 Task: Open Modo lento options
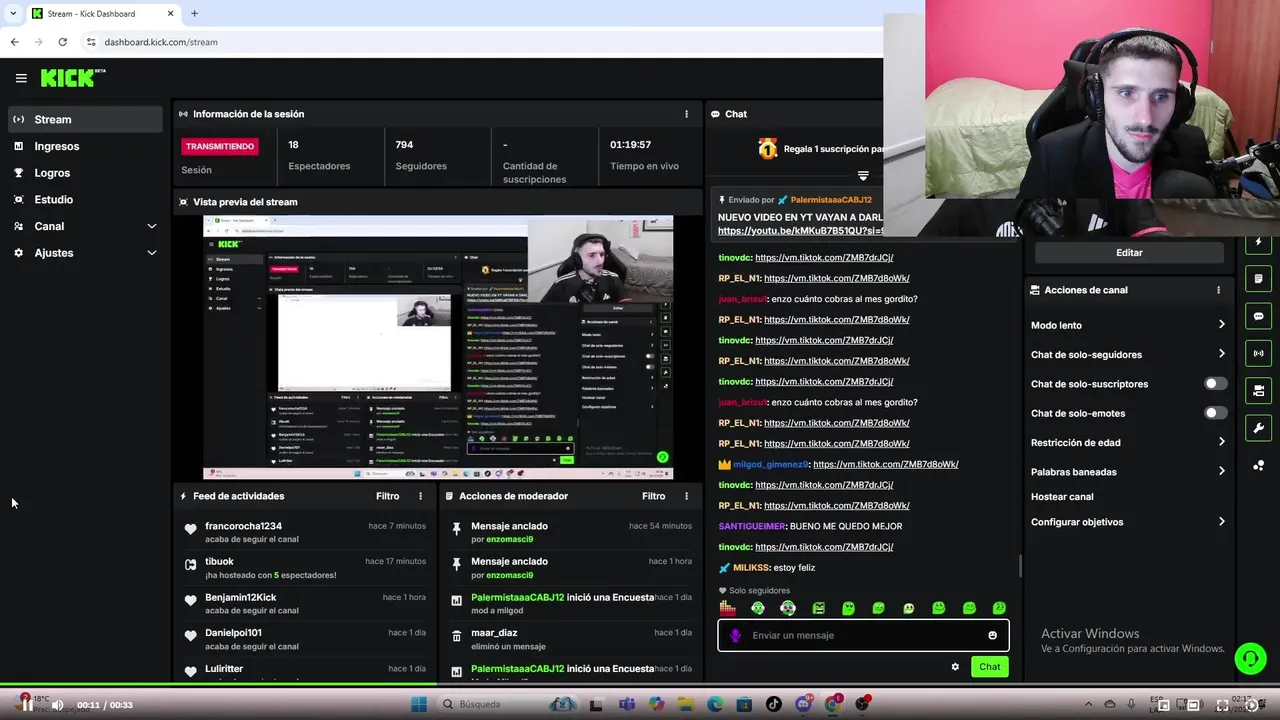tap(1128, 325)
